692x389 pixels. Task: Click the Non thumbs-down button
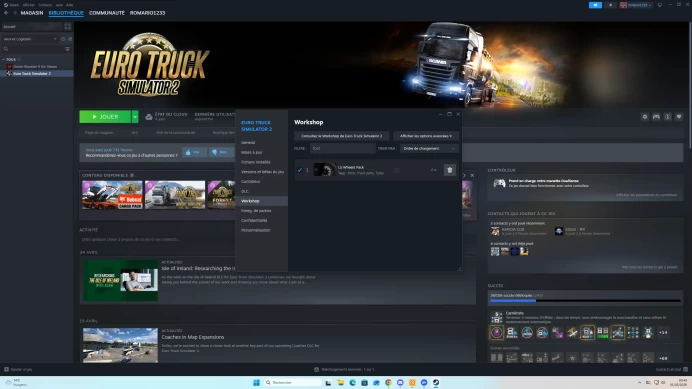point(221,152)
